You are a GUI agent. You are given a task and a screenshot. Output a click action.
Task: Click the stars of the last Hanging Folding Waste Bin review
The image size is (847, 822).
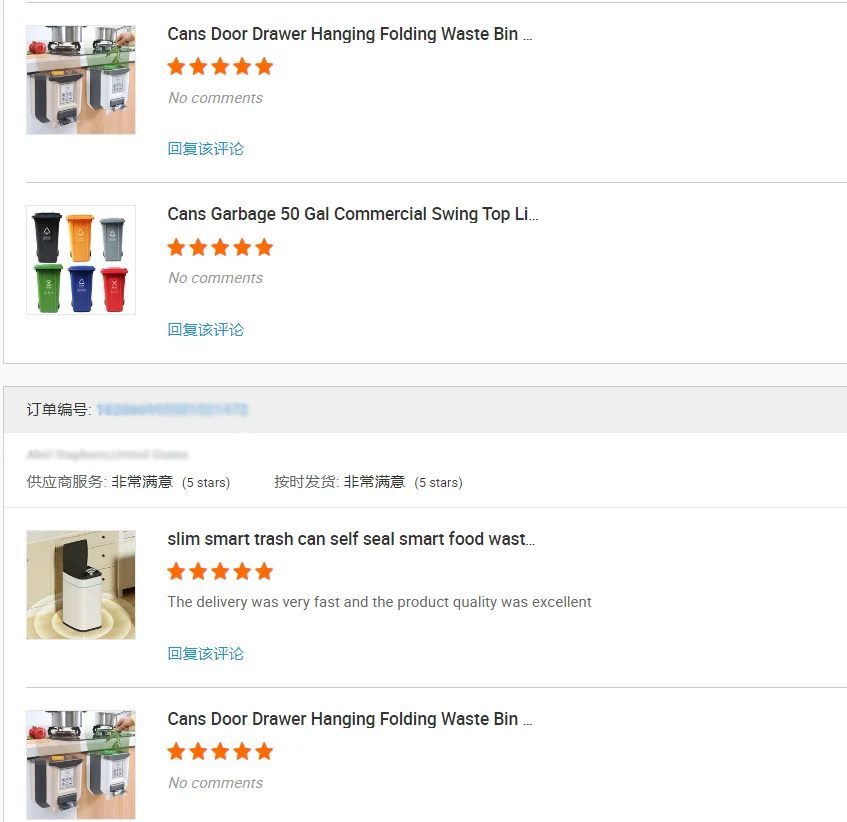pyautogui.click(x=220, y=751)
